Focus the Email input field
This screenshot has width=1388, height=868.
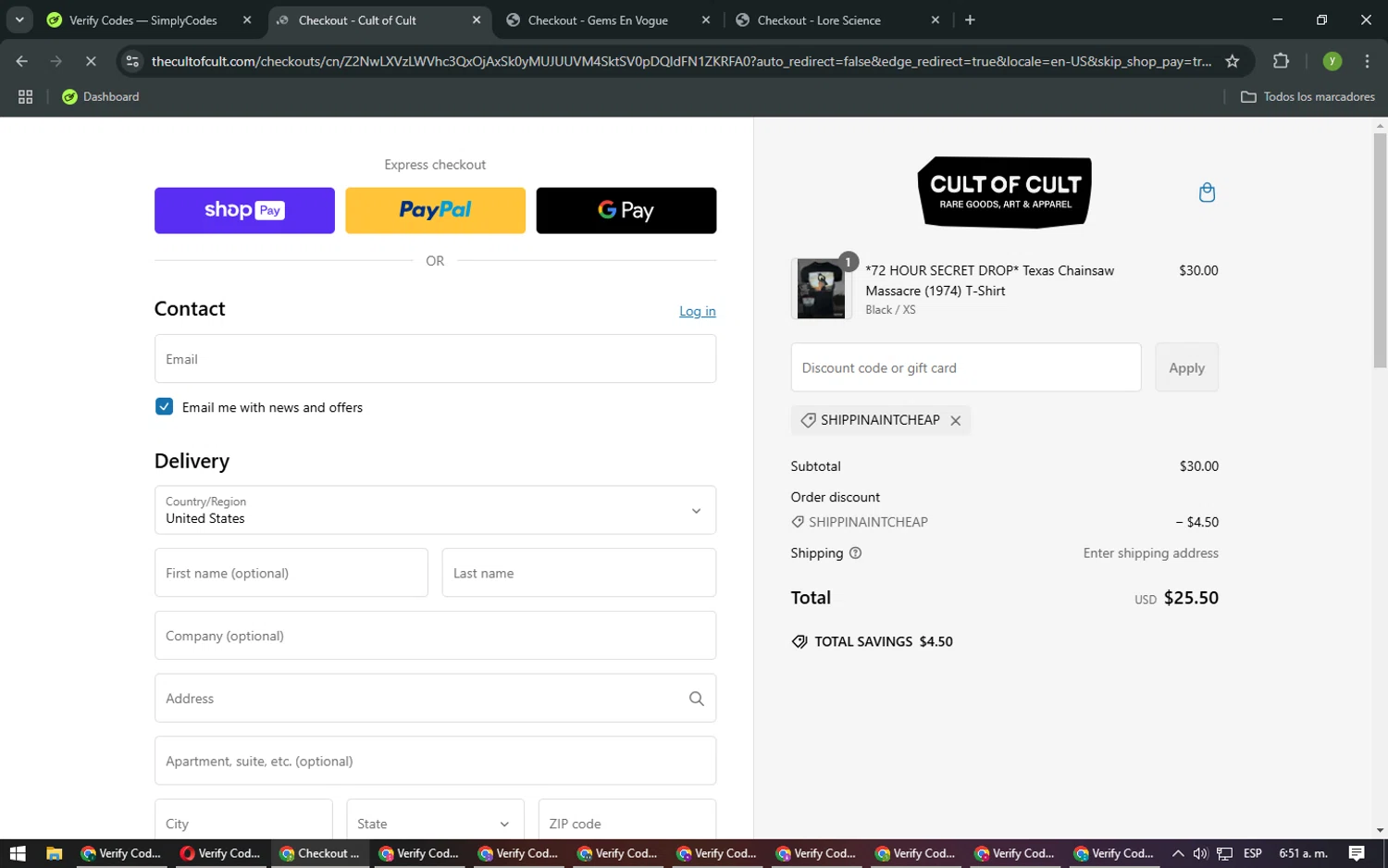[x=435, y=359]
